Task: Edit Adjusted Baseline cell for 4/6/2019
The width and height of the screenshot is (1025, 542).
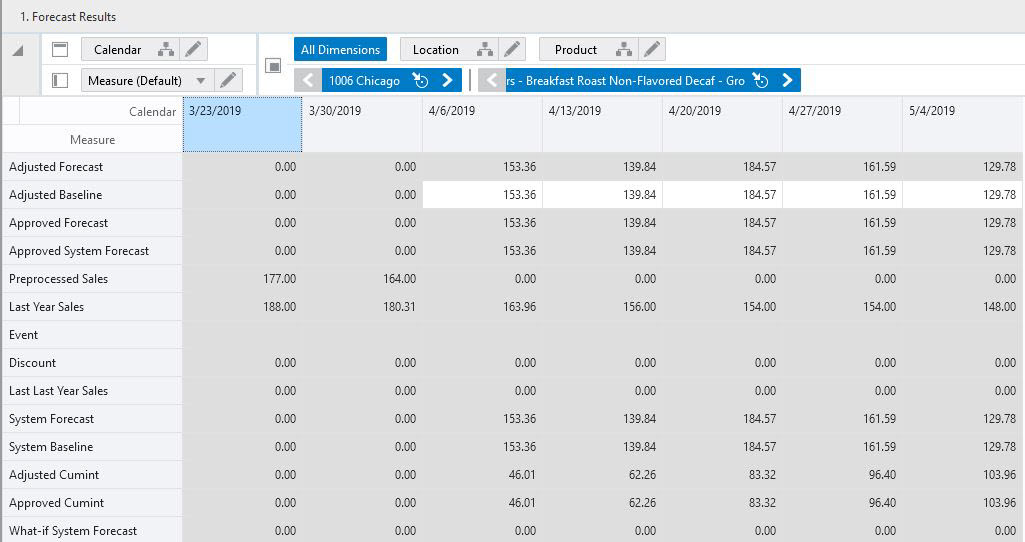Action: tap(482, 195)
